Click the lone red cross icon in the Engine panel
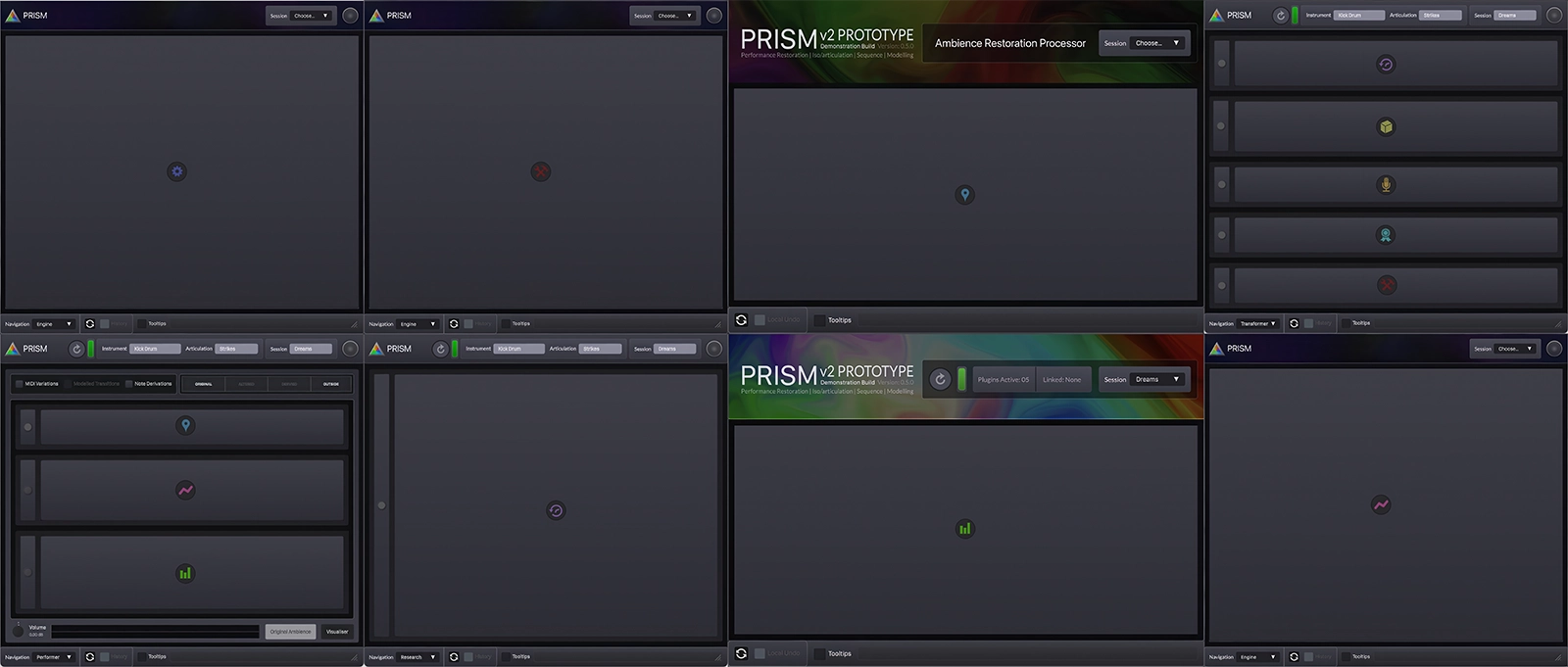The height and width of the screenshot is (667, 1568). 540,171
